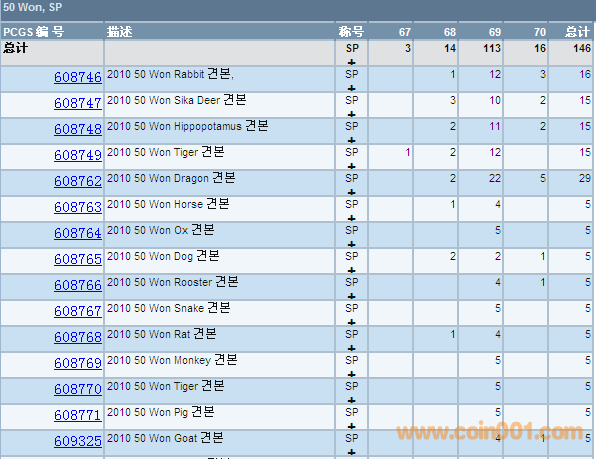Image resolution: width=596 pixels, height=459 pixels.
Task: Open PCGS number 608747 link
Action: click(x=78, y=103)
